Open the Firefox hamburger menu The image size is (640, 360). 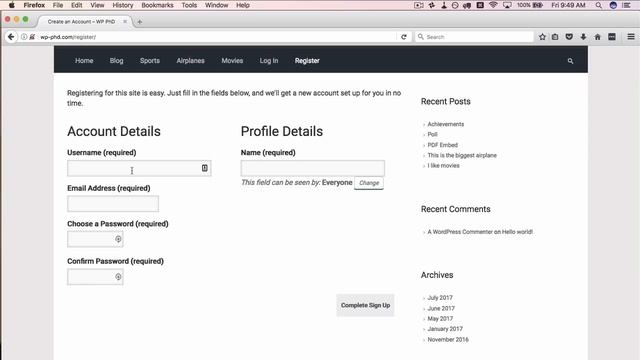pos(631,37)
